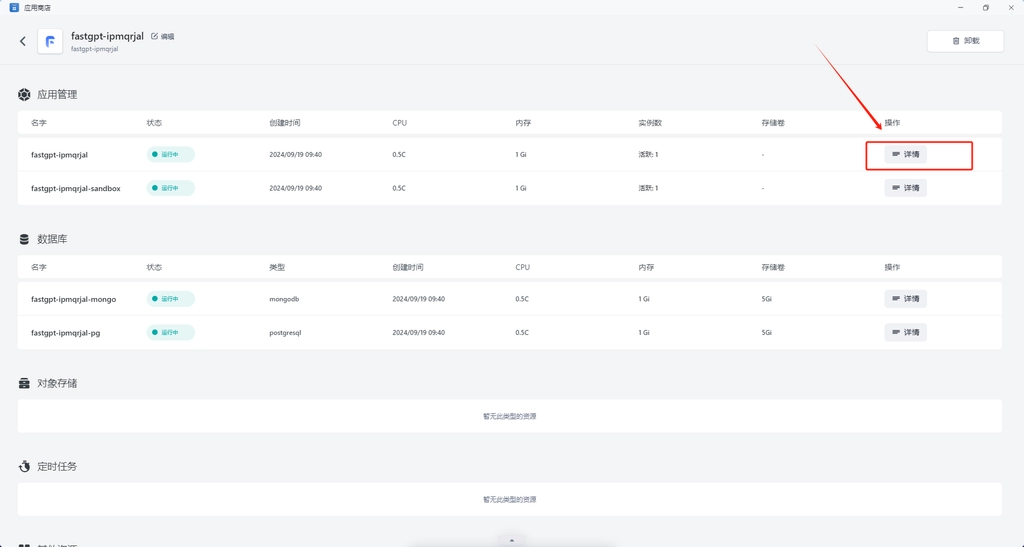
Task: Click the 编辑 edit pencil icon
Action: coord(155,37)
